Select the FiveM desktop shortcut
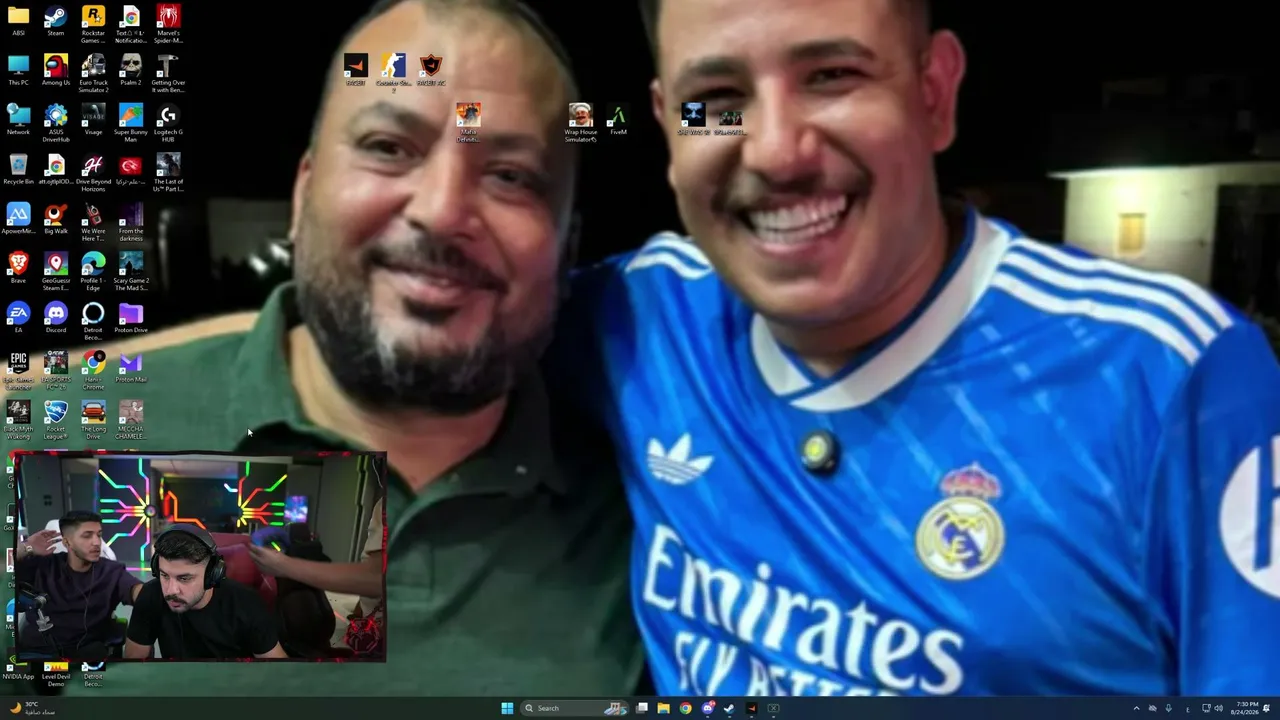 pos(618,118)
